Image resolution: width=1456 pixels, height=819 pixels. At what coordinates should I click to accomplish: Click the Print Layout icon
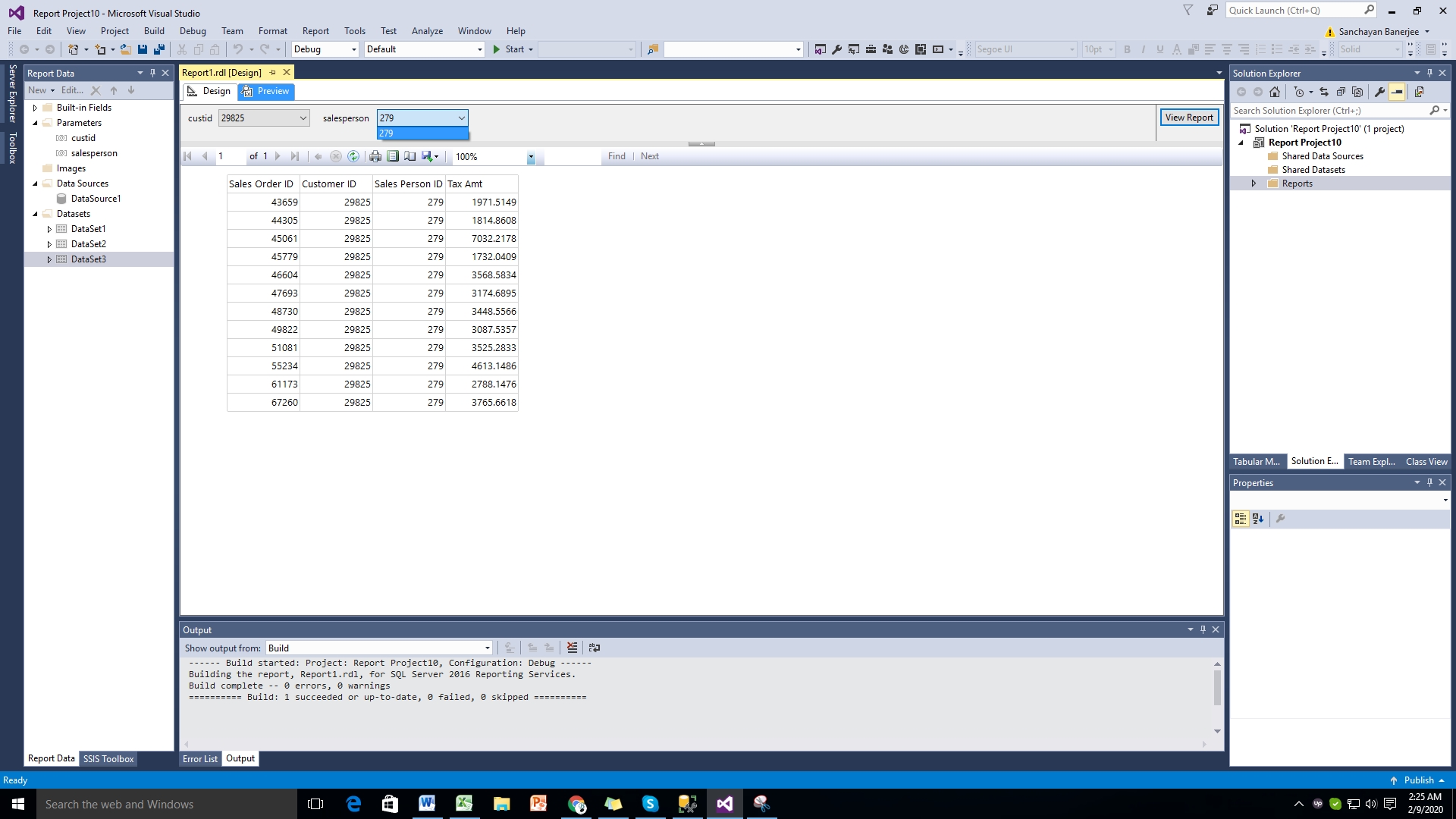pyautogui.click(x=393, y=156)
